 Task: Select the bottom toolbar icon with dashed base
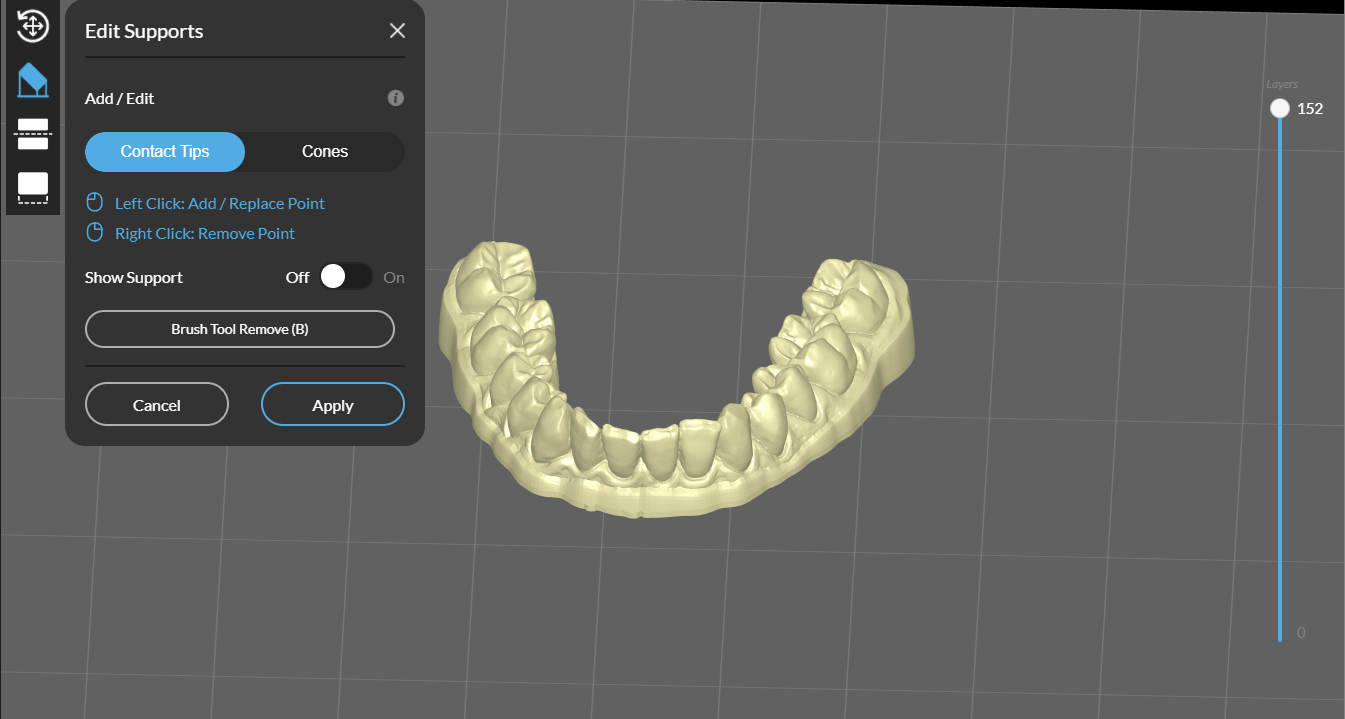tap(33, 187)
